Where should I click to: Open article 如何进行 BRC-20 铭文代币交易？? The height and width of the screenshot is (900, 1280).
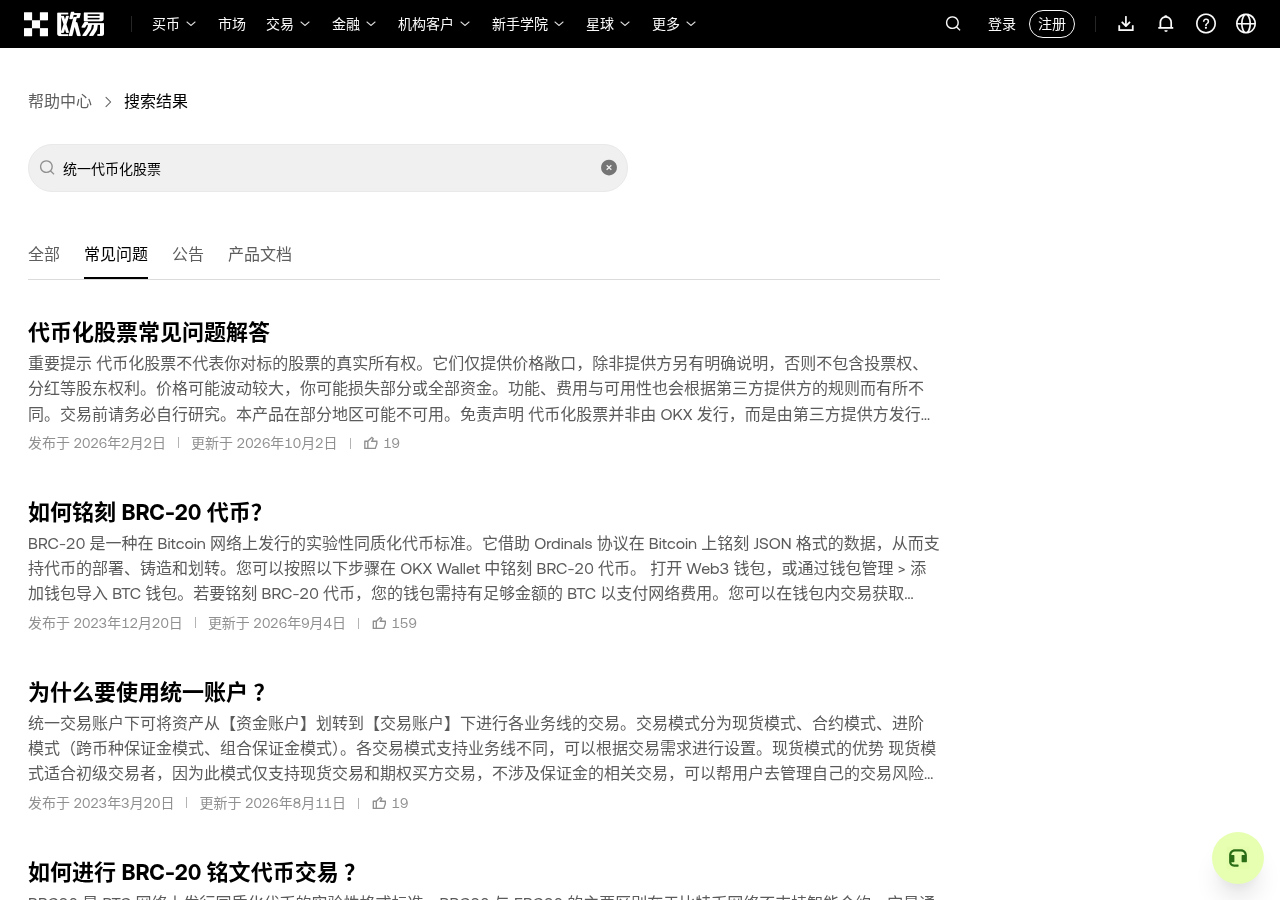point(193,872)
